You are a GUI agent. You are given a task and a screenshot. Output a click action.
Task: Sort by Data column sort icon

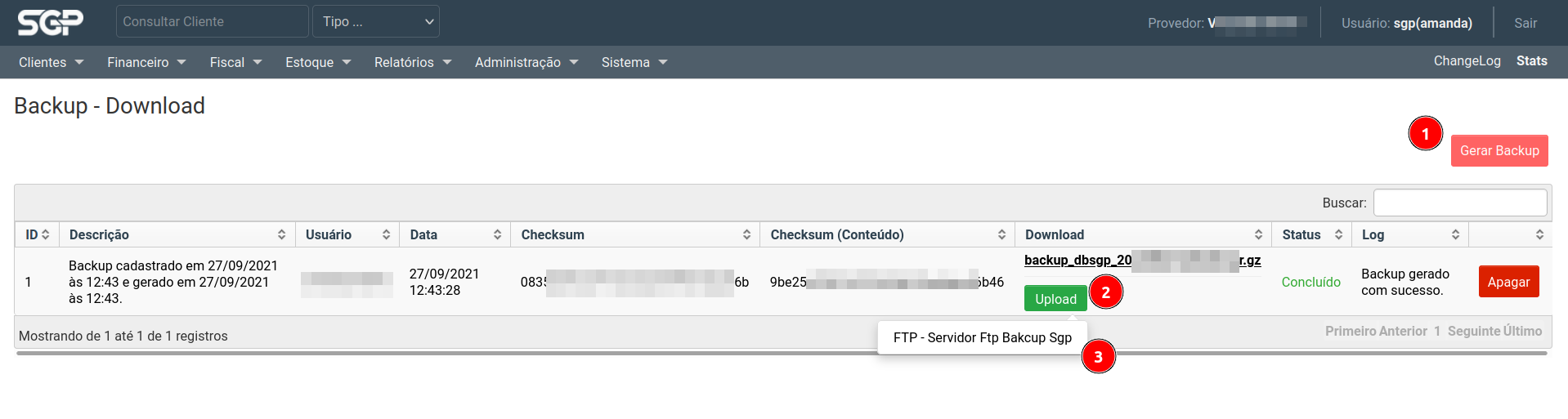[x=497, y=234]
